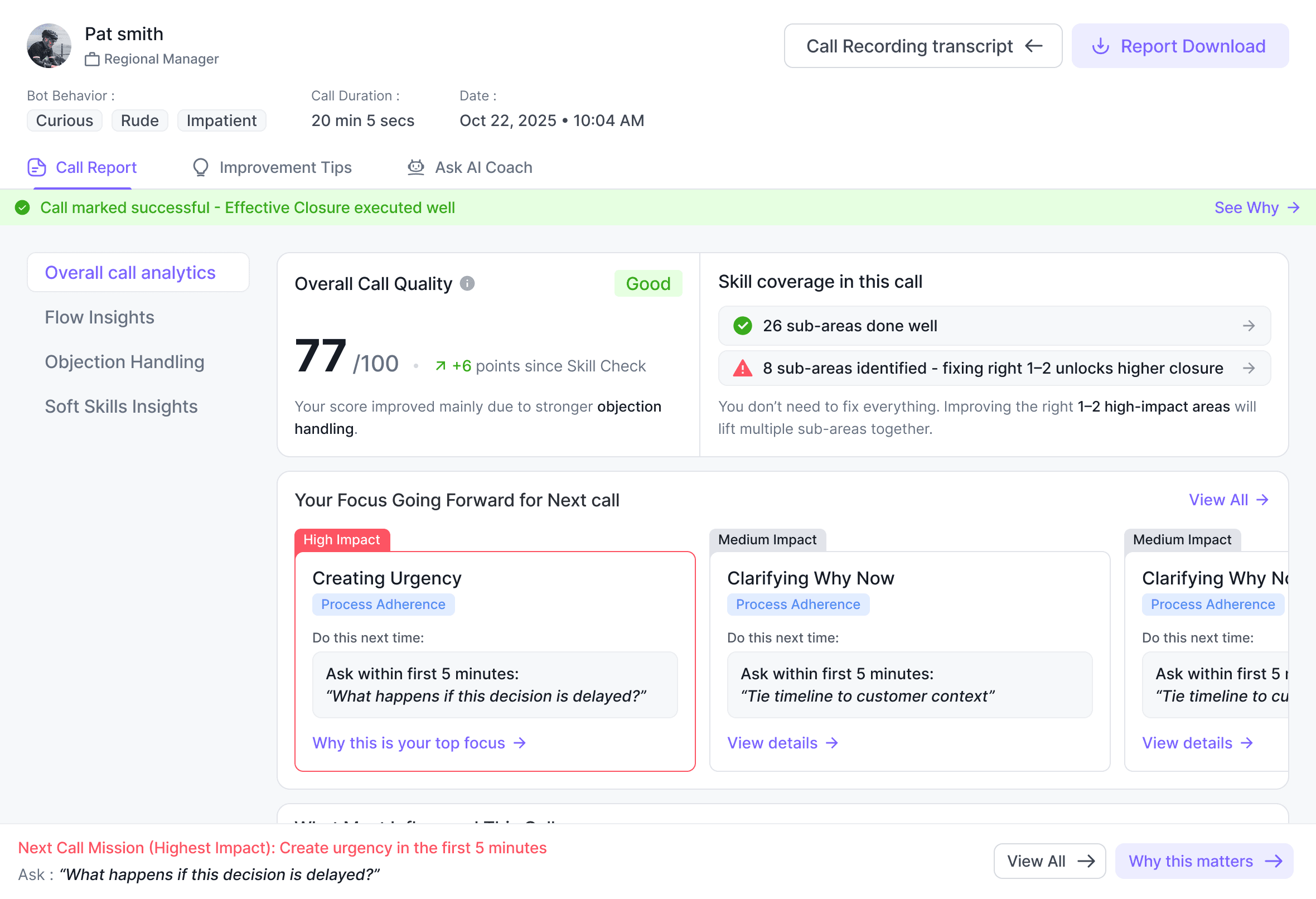Click the red warning triangle on 8 sub-areas

click(742, 368)
